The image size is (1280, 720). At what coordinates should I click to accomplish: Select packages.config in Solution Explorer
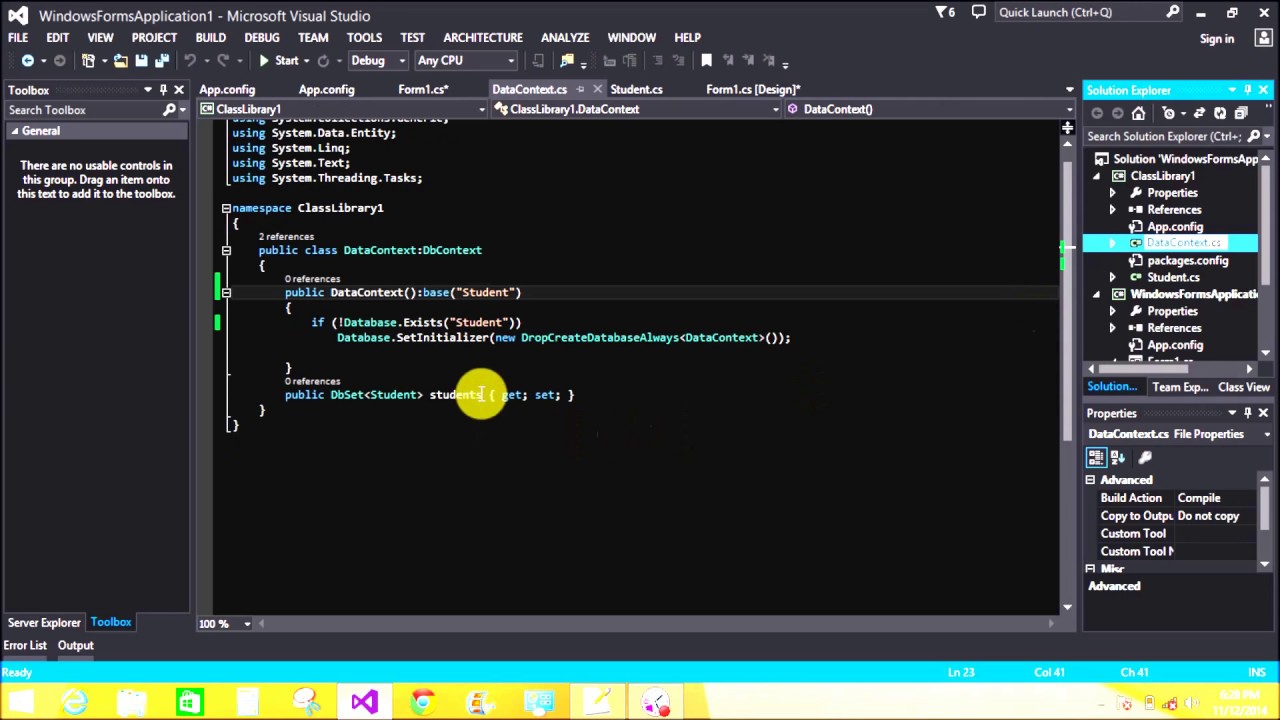[1187, 260]
